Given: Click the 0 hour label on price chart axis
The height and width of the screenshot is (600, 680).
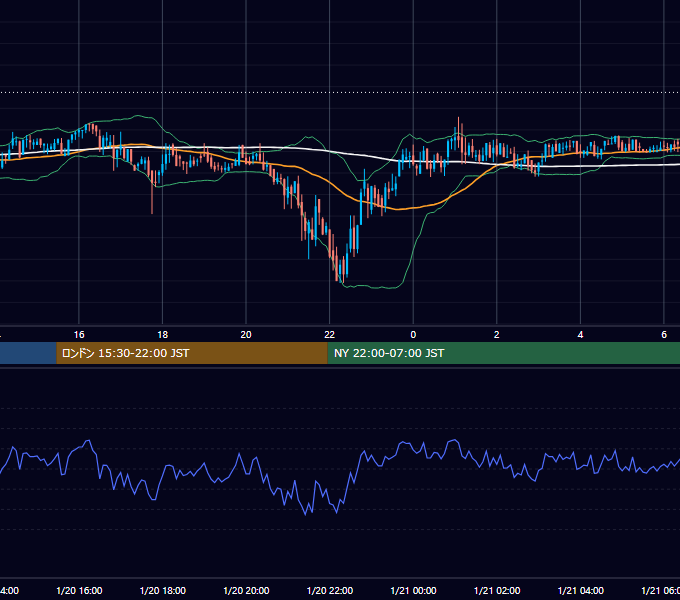Looking at the screenshot, I should coord(413,335).
